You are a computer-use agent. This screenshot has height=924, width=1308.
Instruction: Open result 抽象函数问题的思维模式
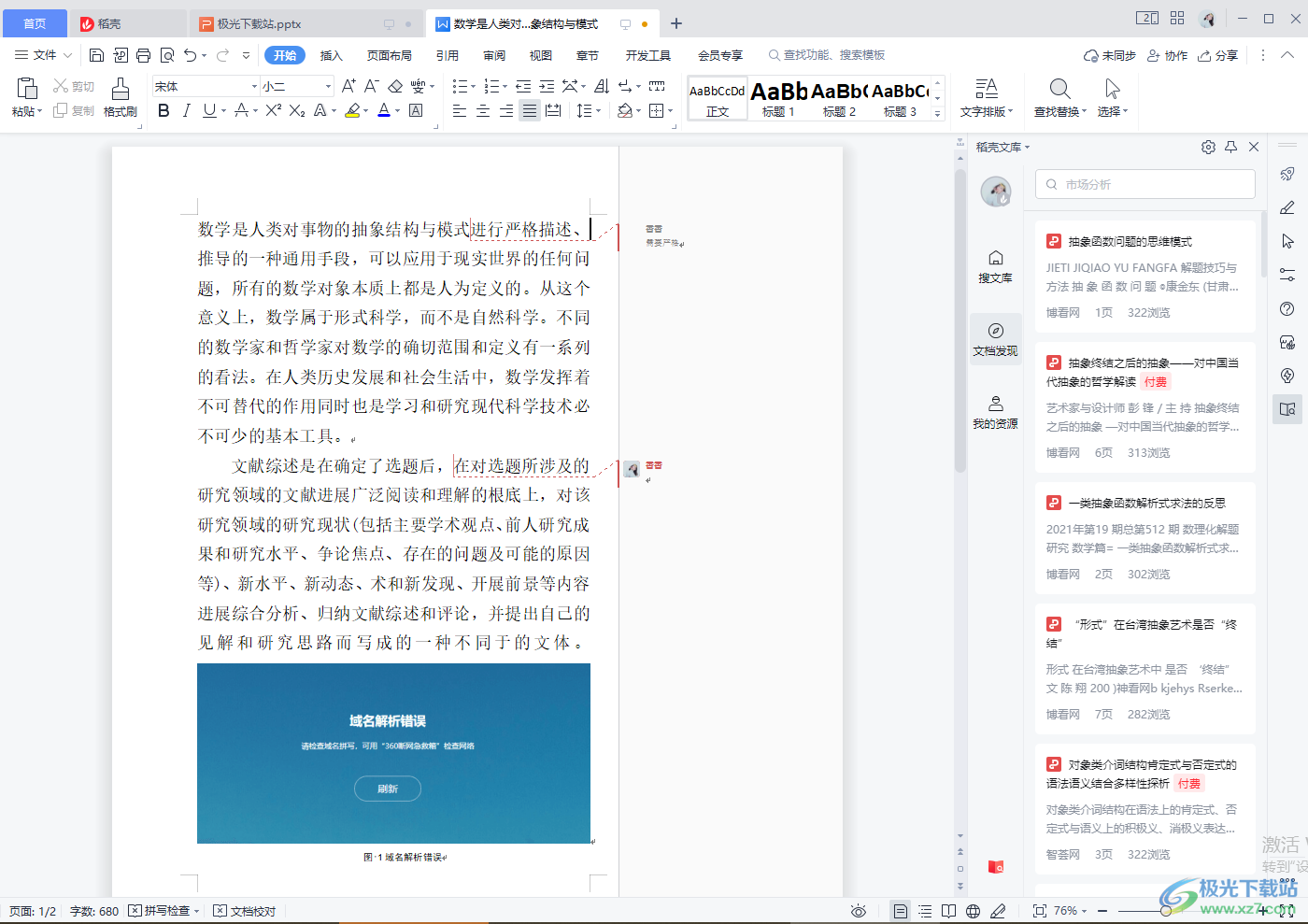1130,241
